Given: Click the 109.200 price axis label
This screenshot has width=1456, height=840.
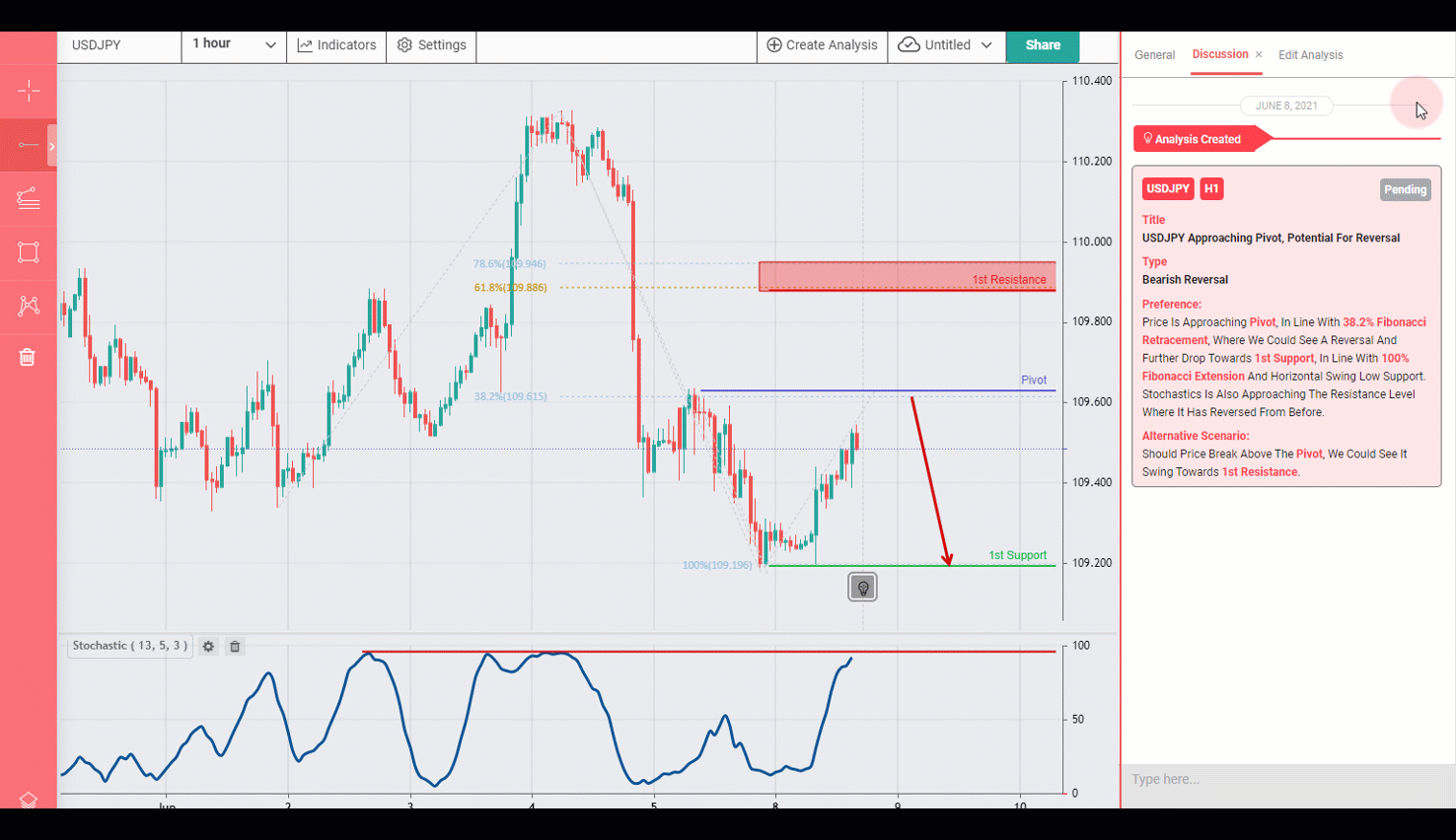Looking at the screenshot, I should coord(1091,563).
